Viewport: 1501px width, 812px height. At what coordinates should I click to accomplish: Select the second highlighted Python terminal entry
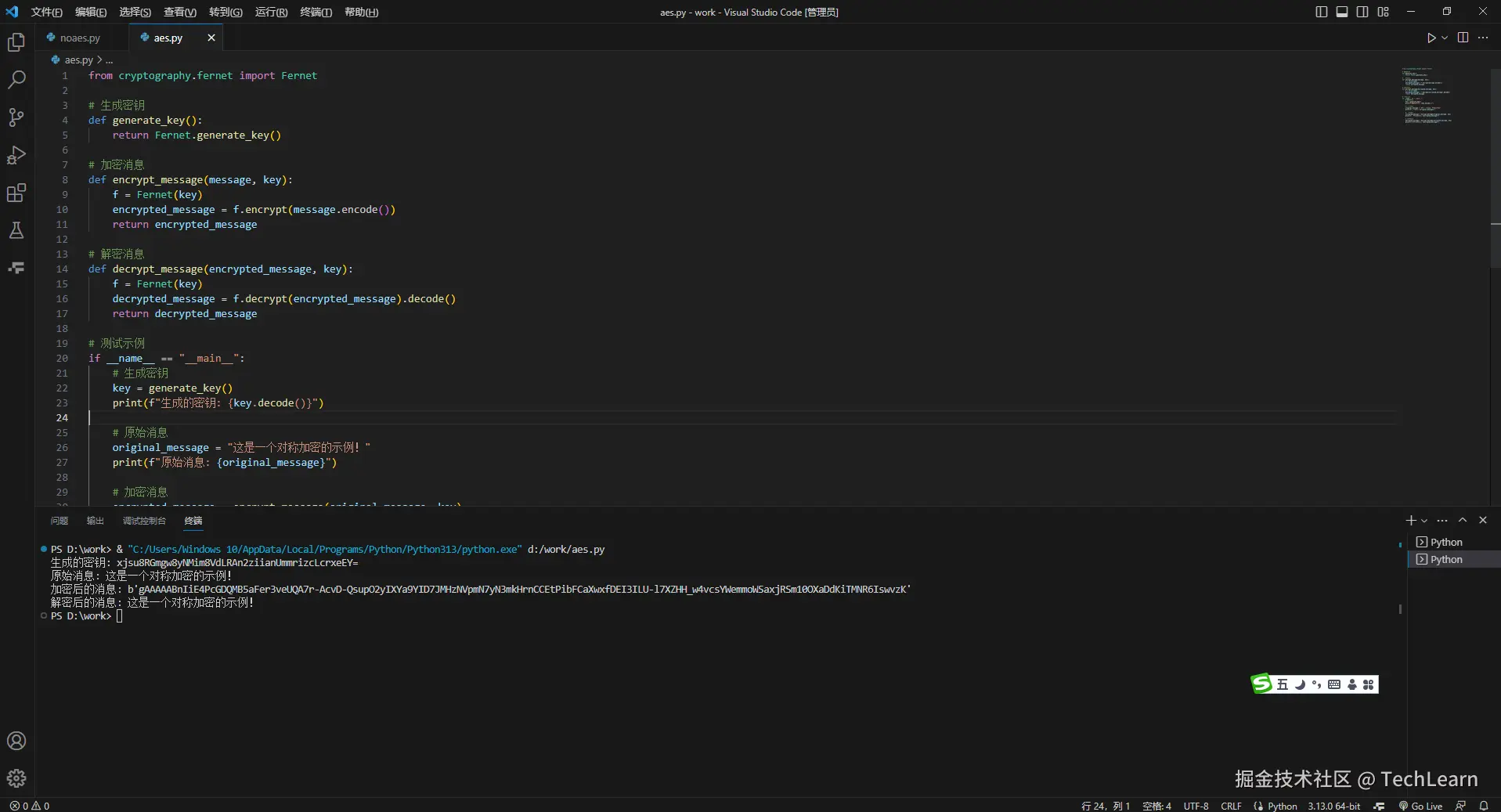(x=1454, y=559)
